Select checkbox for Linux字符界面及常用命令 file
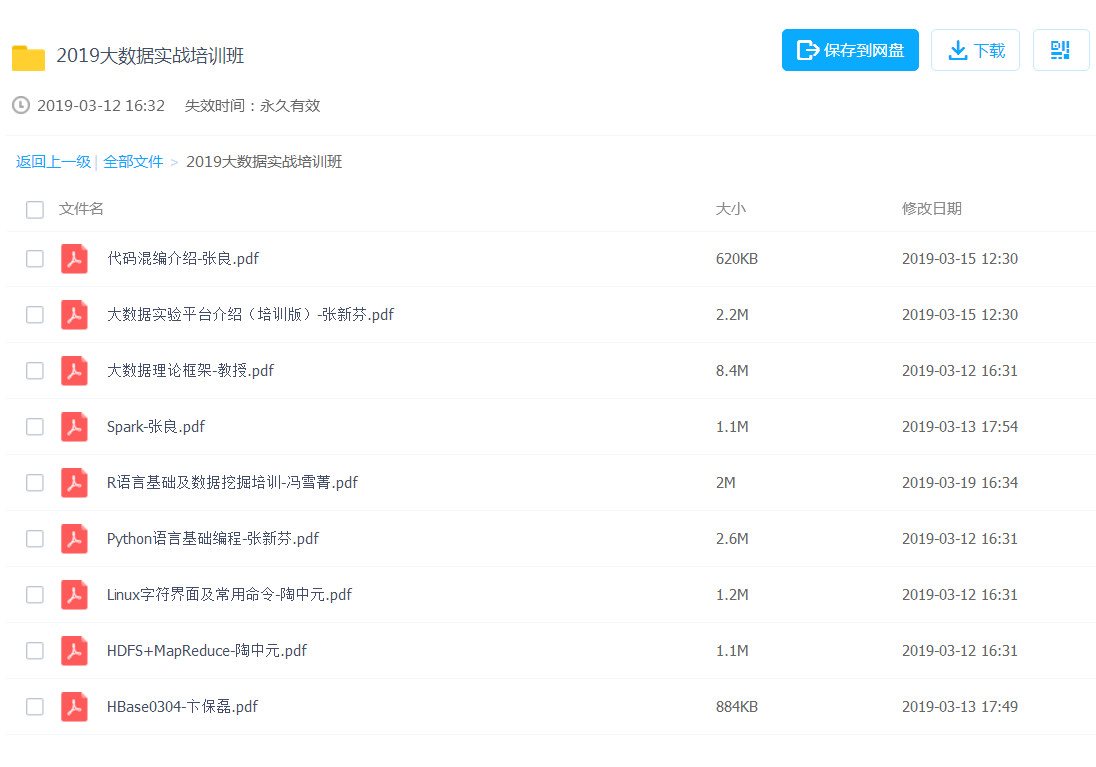Image resolution: width=1096 pixels, height=767 pixels. tap(35, 595)
